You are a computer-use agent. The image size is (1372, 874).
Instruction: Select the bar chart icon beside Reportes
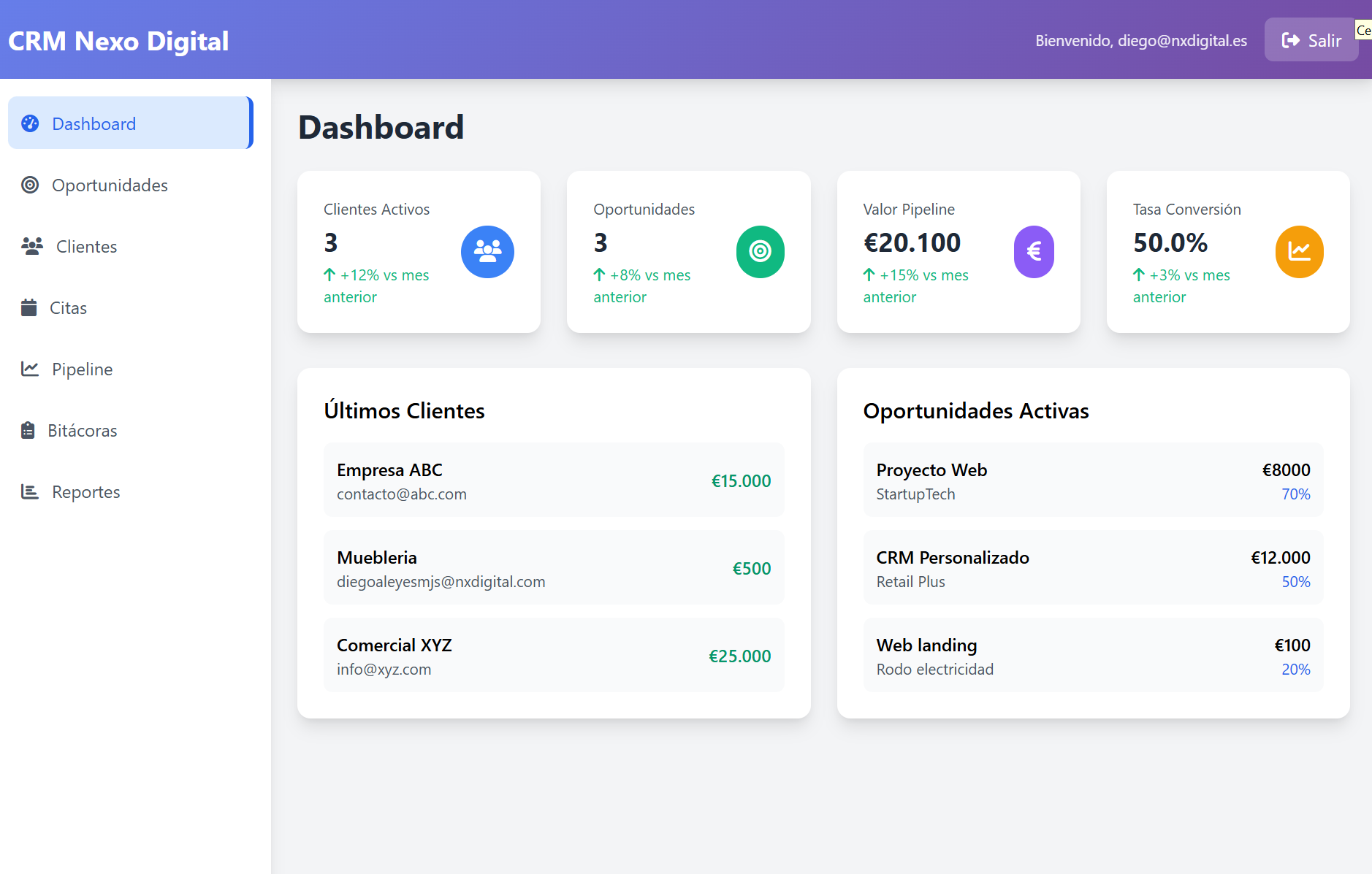click(x=30, y=491)
